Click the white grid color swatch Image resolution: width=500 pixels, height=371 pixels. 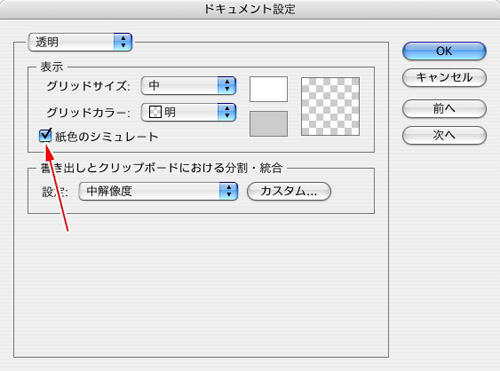[268, 89]
